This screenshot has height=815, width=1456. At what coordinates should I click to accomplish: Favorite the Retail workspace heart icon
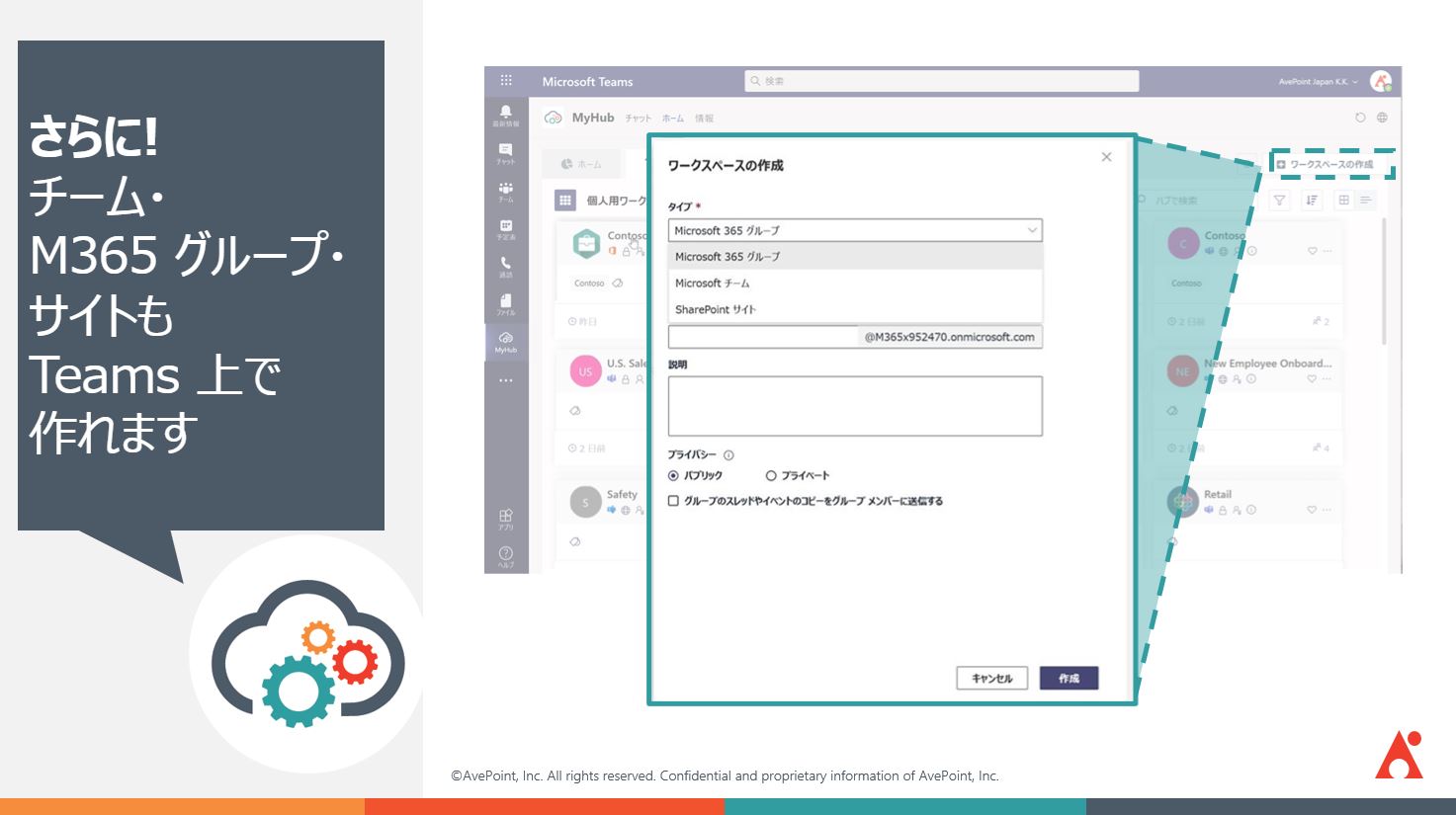(1313, 510)
